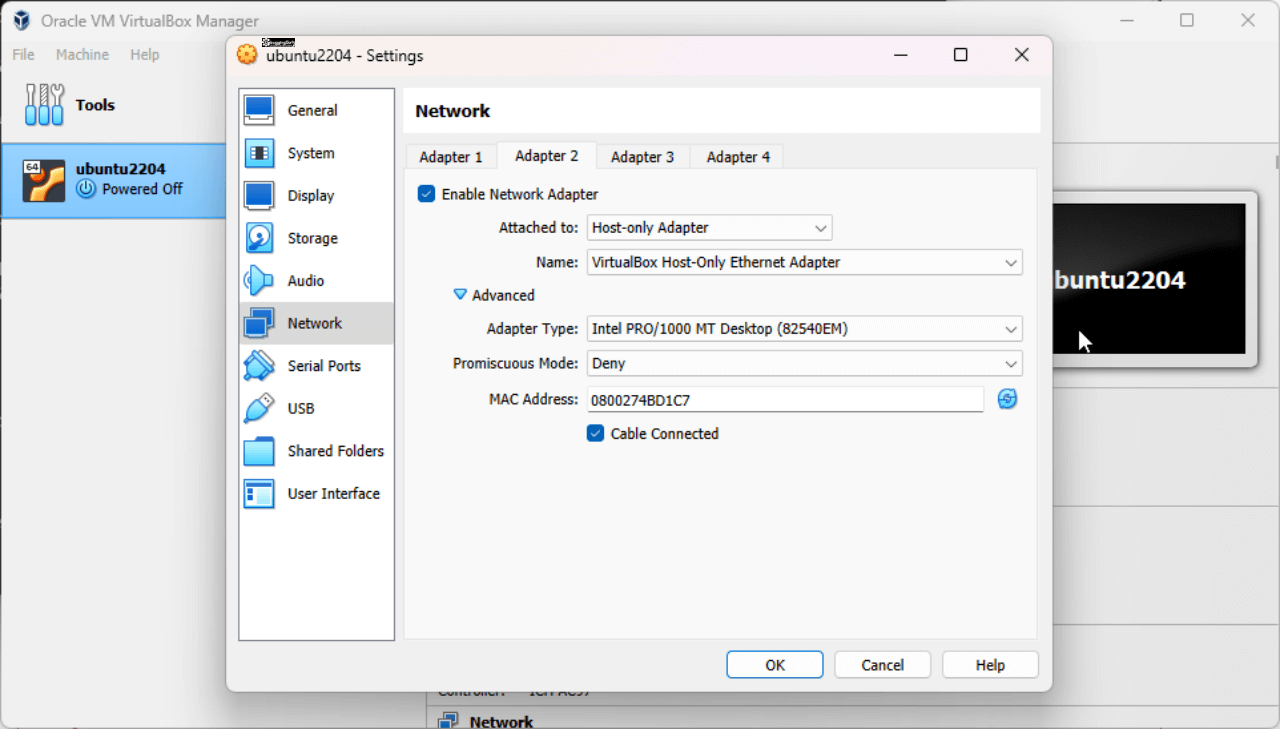This screenshot has height=729, width=1280.
Task: Toggle the Cable Connected checkbox
Action: [x=595, y=433]
